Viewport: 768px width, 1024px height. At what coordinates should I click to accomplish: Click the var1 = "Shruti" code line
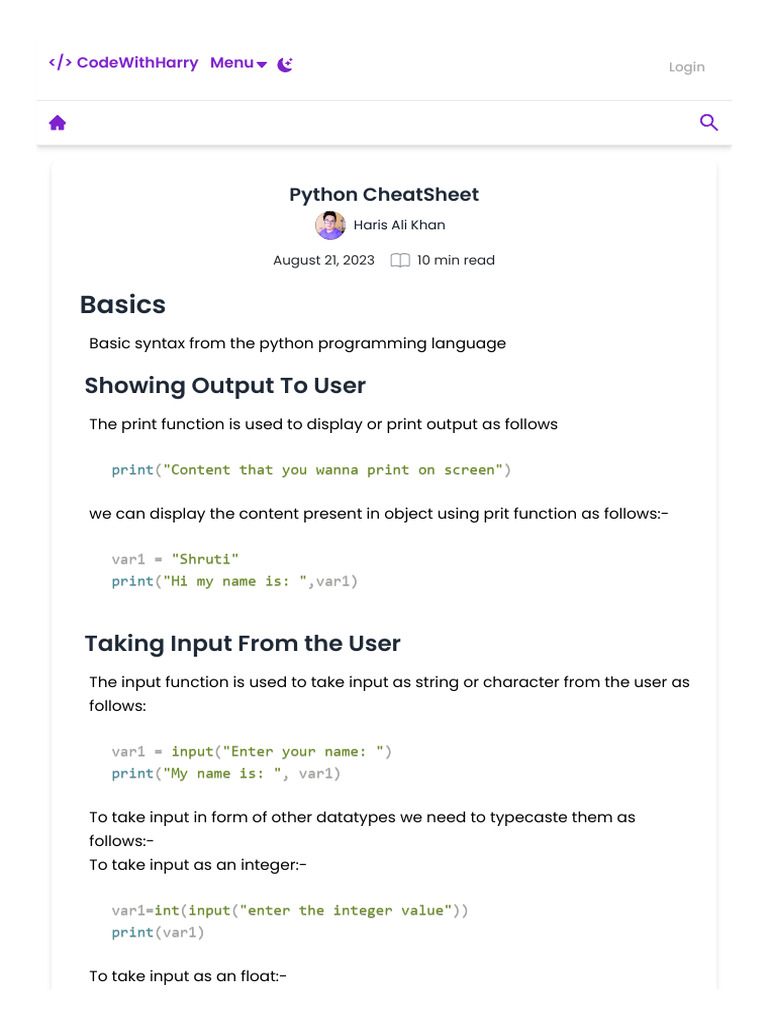176,559
